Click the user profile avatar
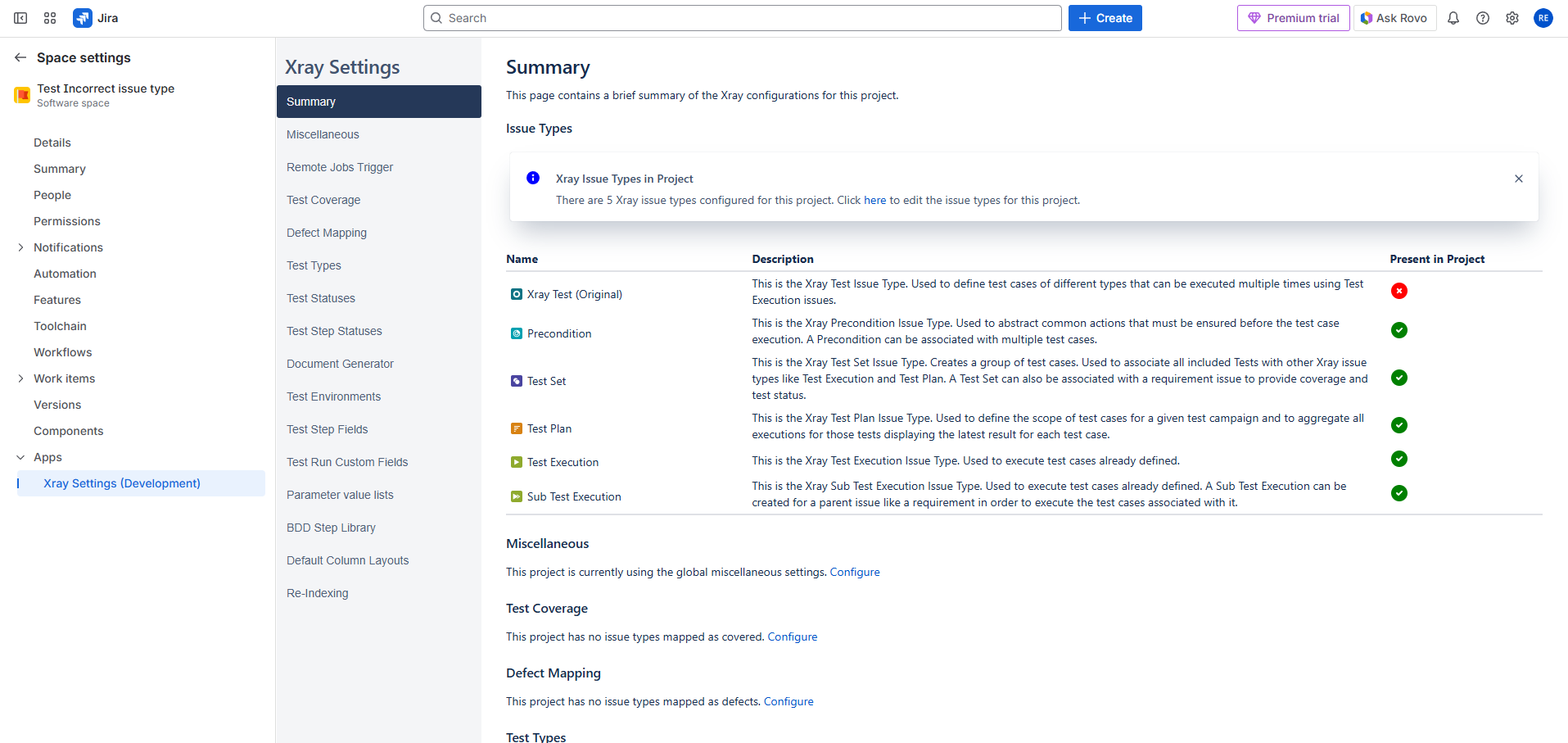The height and width of the screenshot is (743, 1568). pyautogui.click(x=1543, y=18)
